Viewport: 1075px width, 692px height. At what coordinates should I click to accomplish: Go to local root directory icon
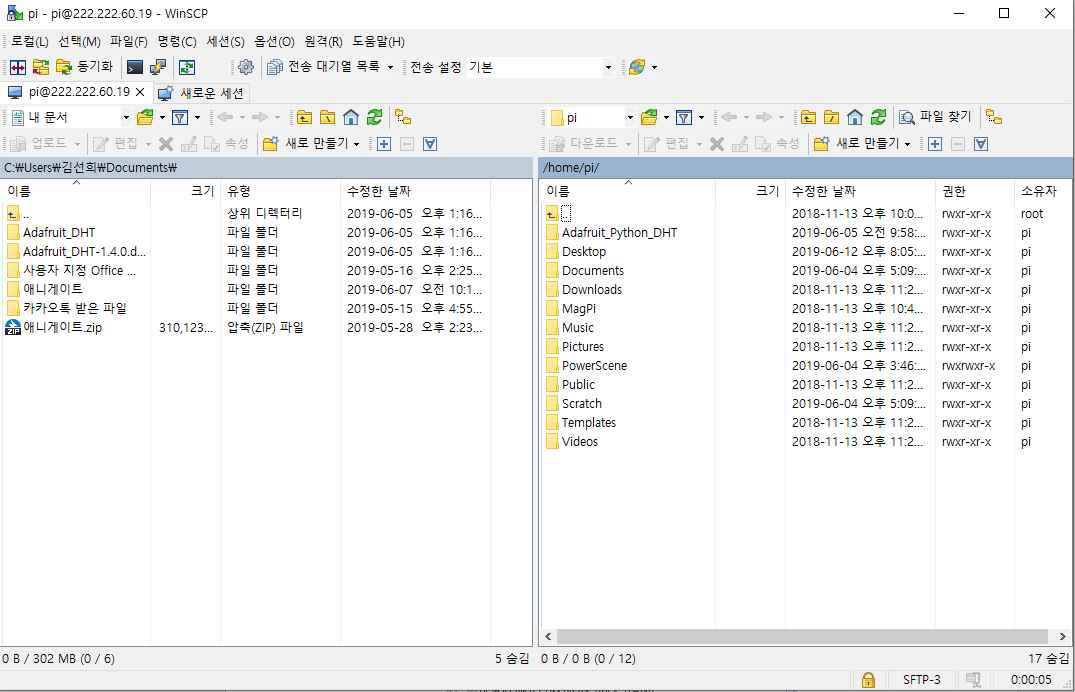click(x=328, y=117)
